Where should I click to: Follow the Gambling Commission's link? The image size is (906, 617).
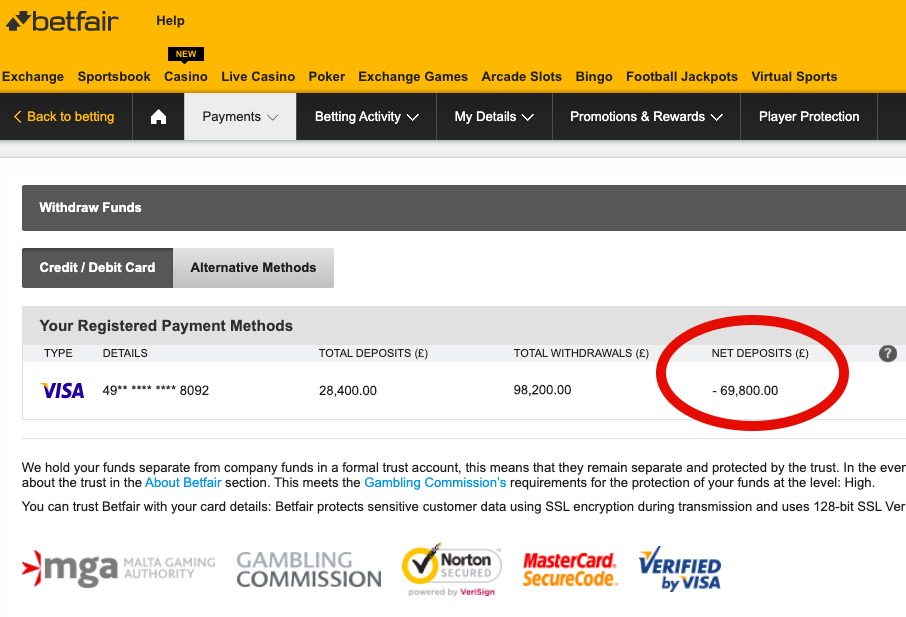[435, 482]
